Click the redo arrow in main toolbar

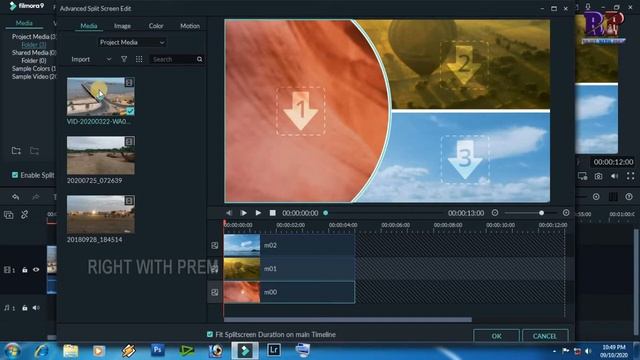click(x=36, y=197)
